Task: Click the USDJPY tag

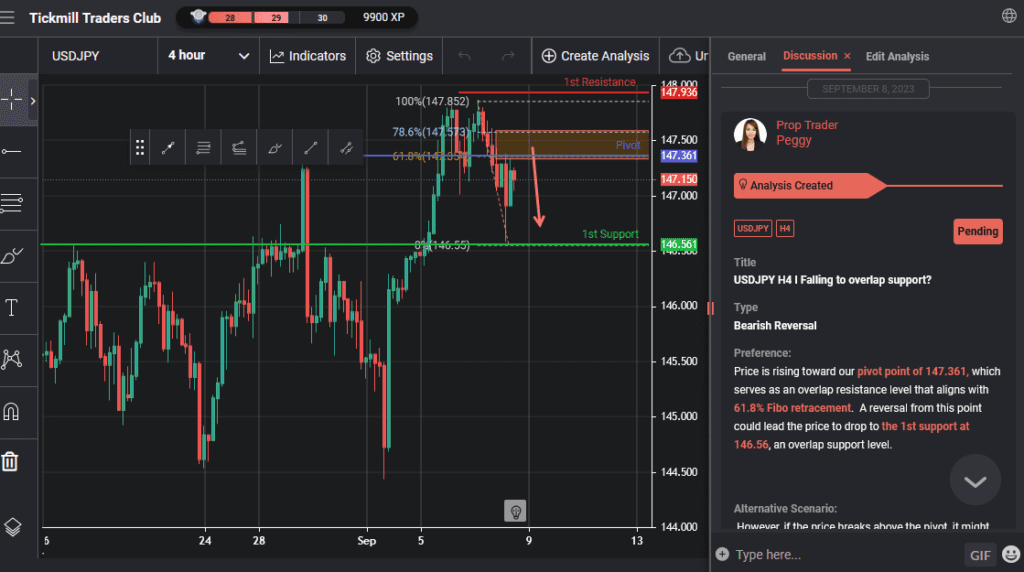Action: pos(753,229)
